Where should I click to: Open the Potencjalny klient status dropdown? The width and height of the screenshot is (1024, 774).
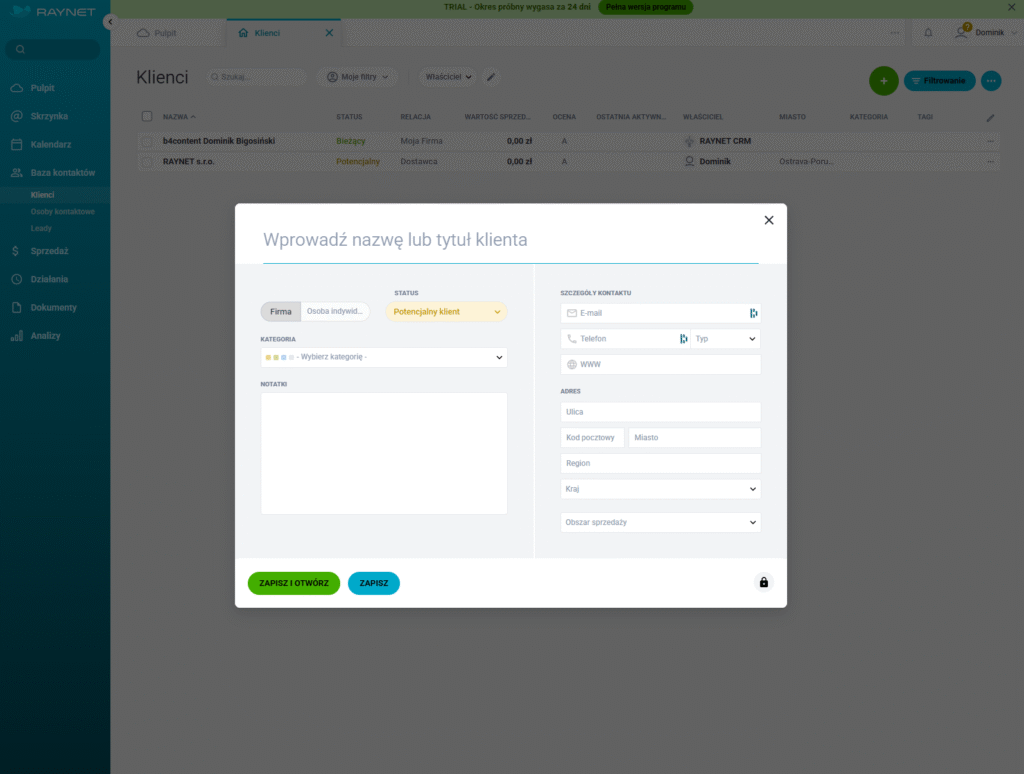446,311
